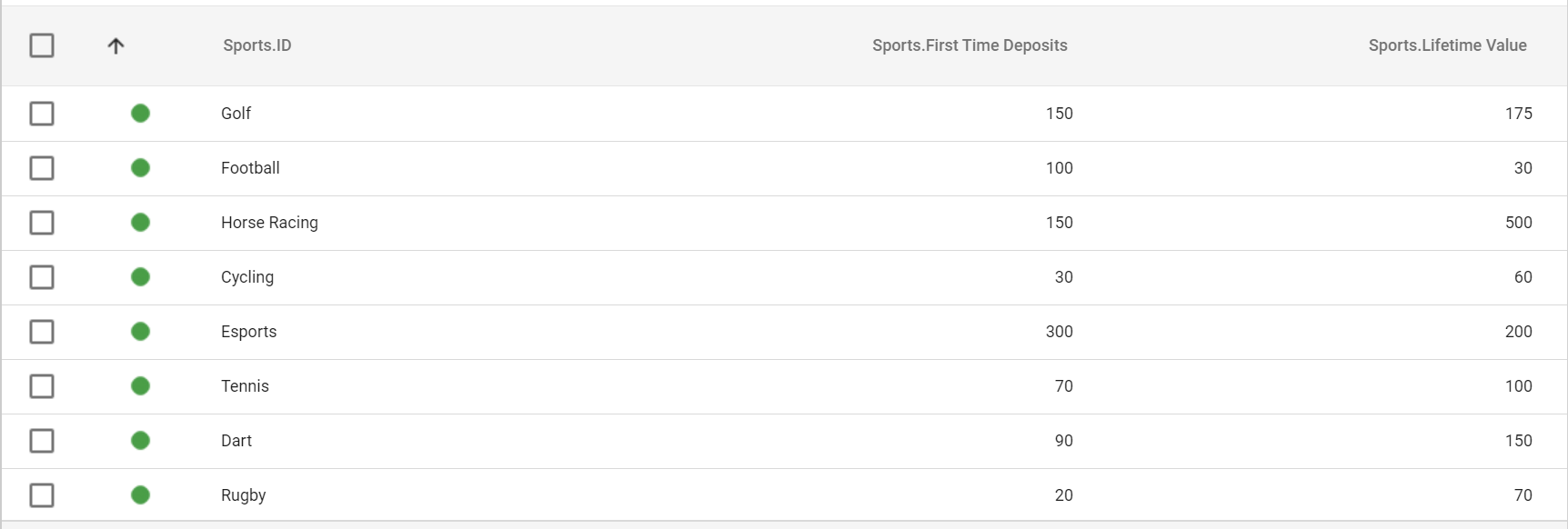Select the Rugby row checkbox
Viewport: 1568px width, 529px height.
[x=42, y=495]
